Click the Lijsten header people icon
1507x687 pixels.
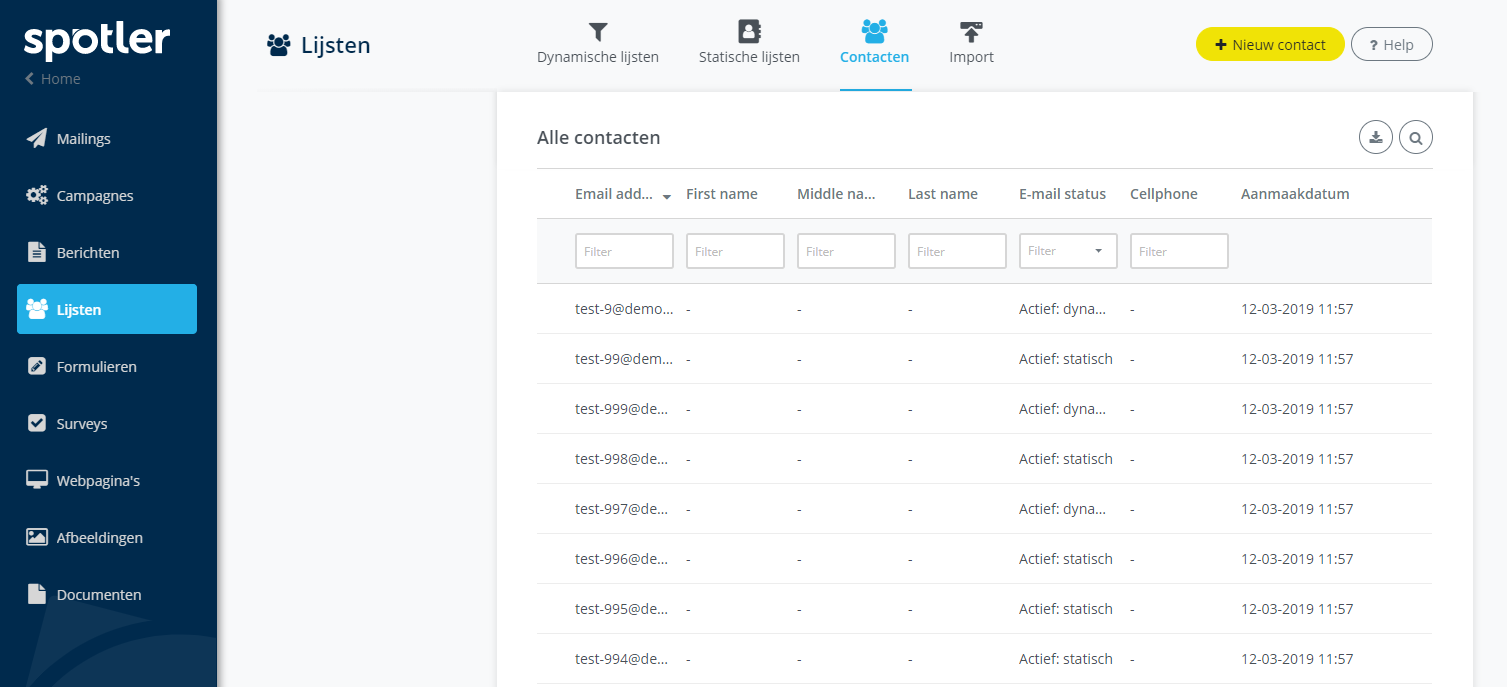coord(279,44)
